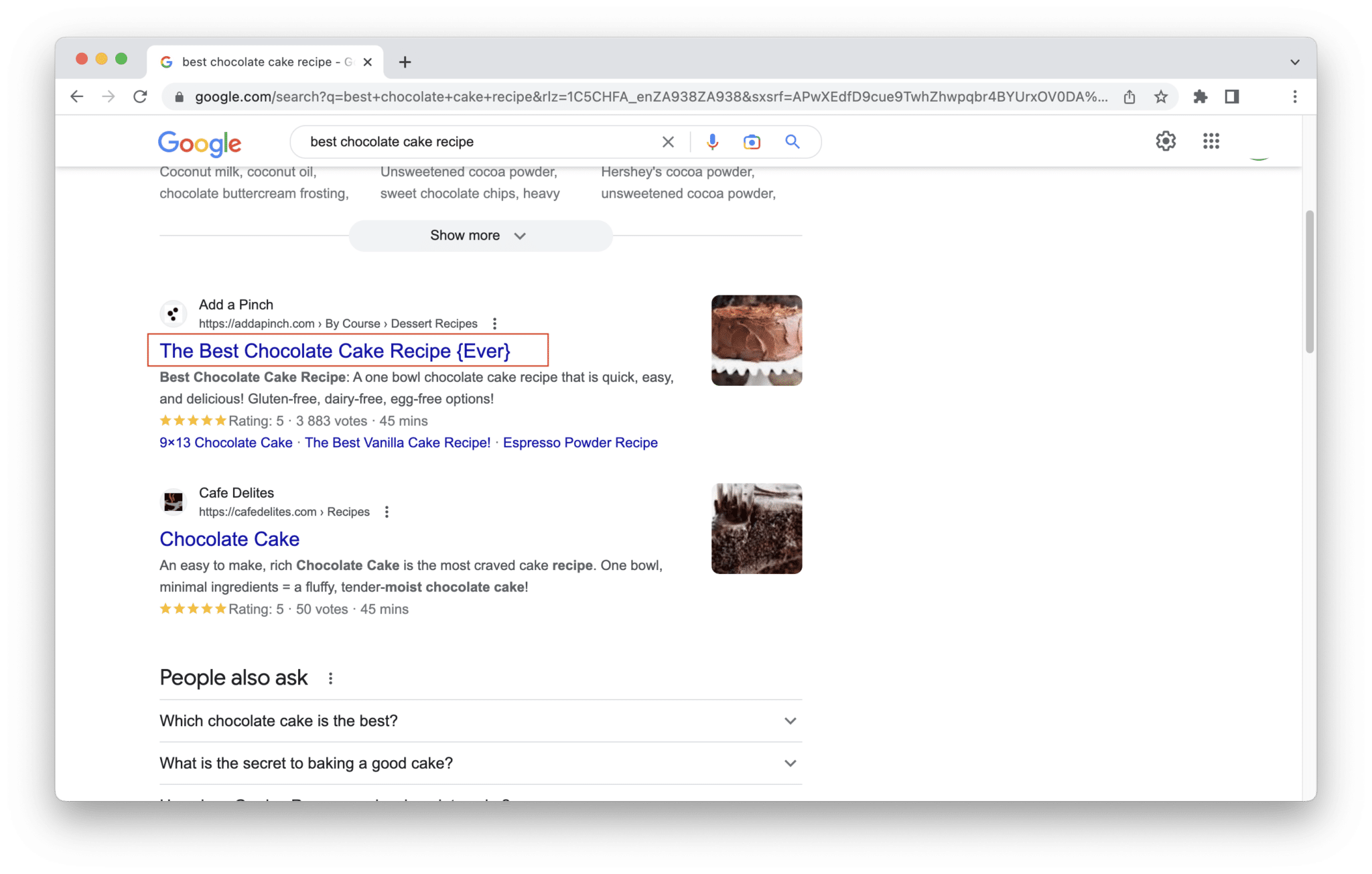1372x874 pixels.
Task: Expand recipes with Show more
Action: click(x=480, y=235)
